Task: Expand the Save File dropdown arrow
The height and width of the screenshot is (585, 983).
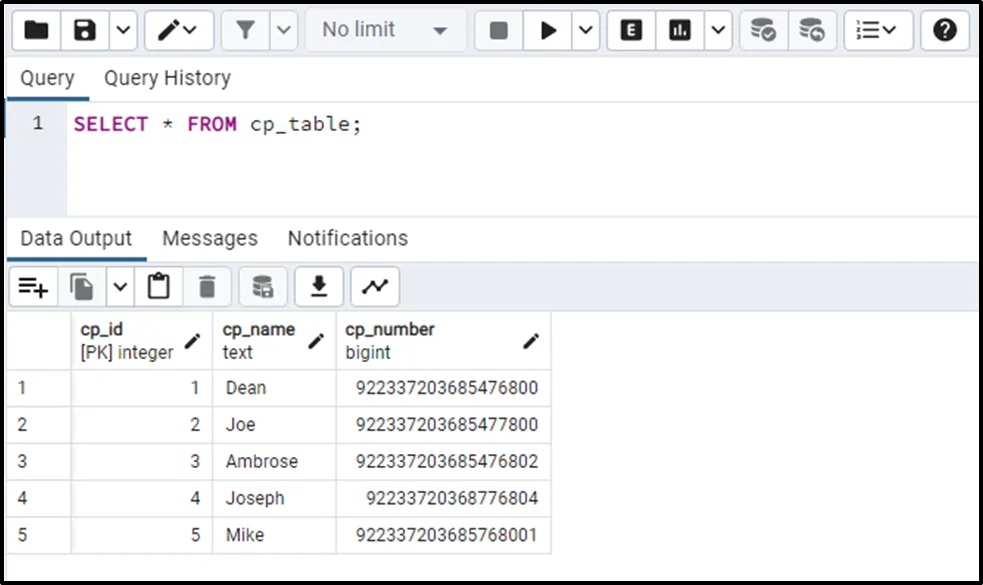Action: [x=123, y=30]
